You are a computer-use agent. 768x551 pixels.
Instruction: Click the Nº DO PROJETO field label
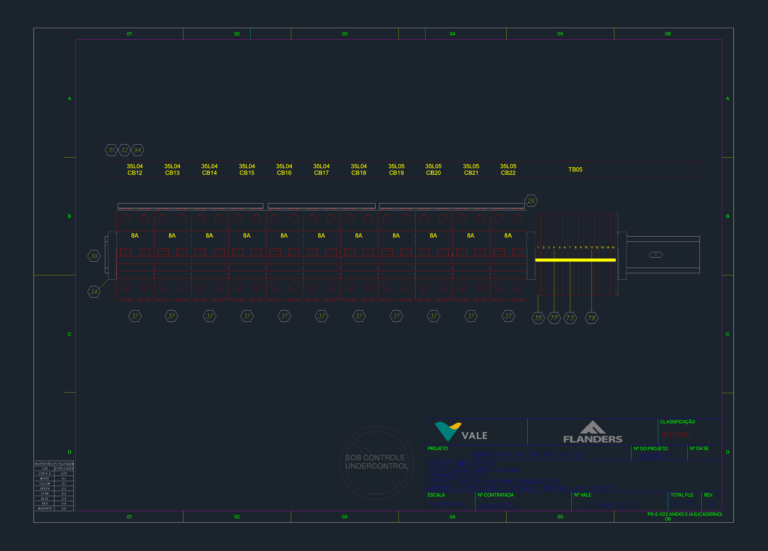pyautogui.click(x=650, y=449)
